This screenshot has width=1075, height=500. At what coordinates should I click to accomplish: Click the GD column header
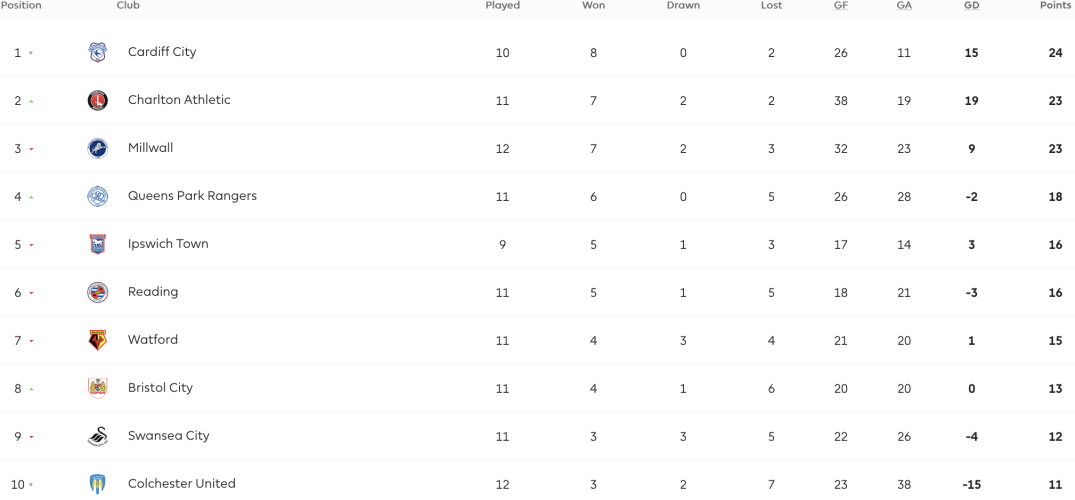(971, 5)
